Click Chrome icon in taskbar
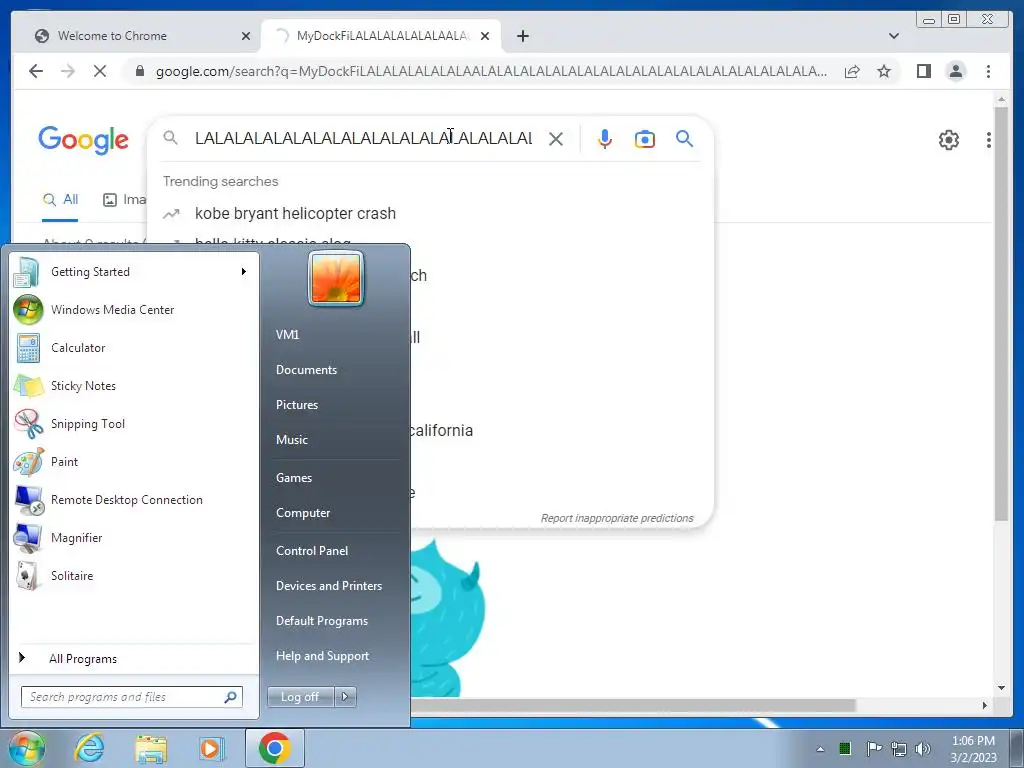The height and width of the screenshot is (768, 1024). click(274, 748)
